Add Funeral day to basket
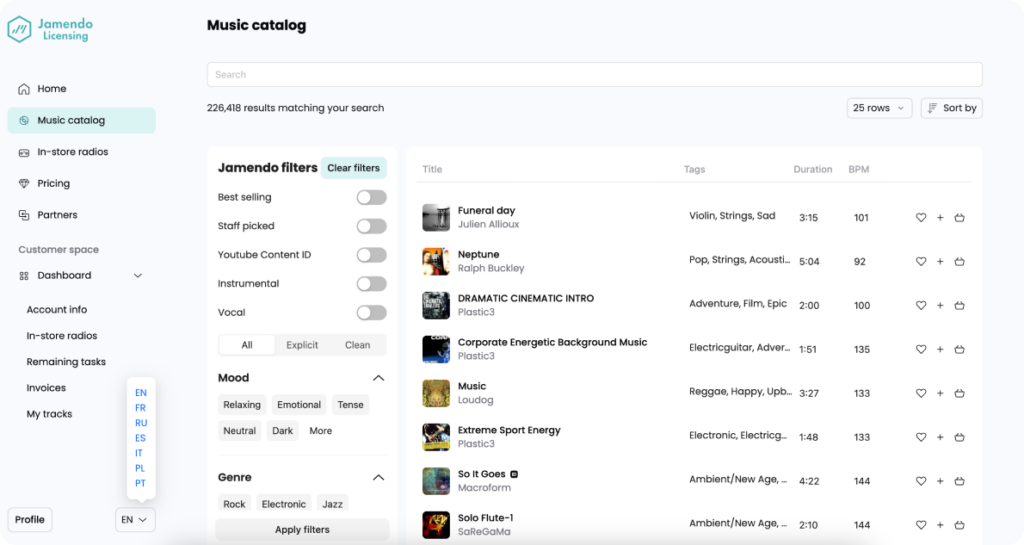Viewport: 1024px width, 545px height. point(959,217)
